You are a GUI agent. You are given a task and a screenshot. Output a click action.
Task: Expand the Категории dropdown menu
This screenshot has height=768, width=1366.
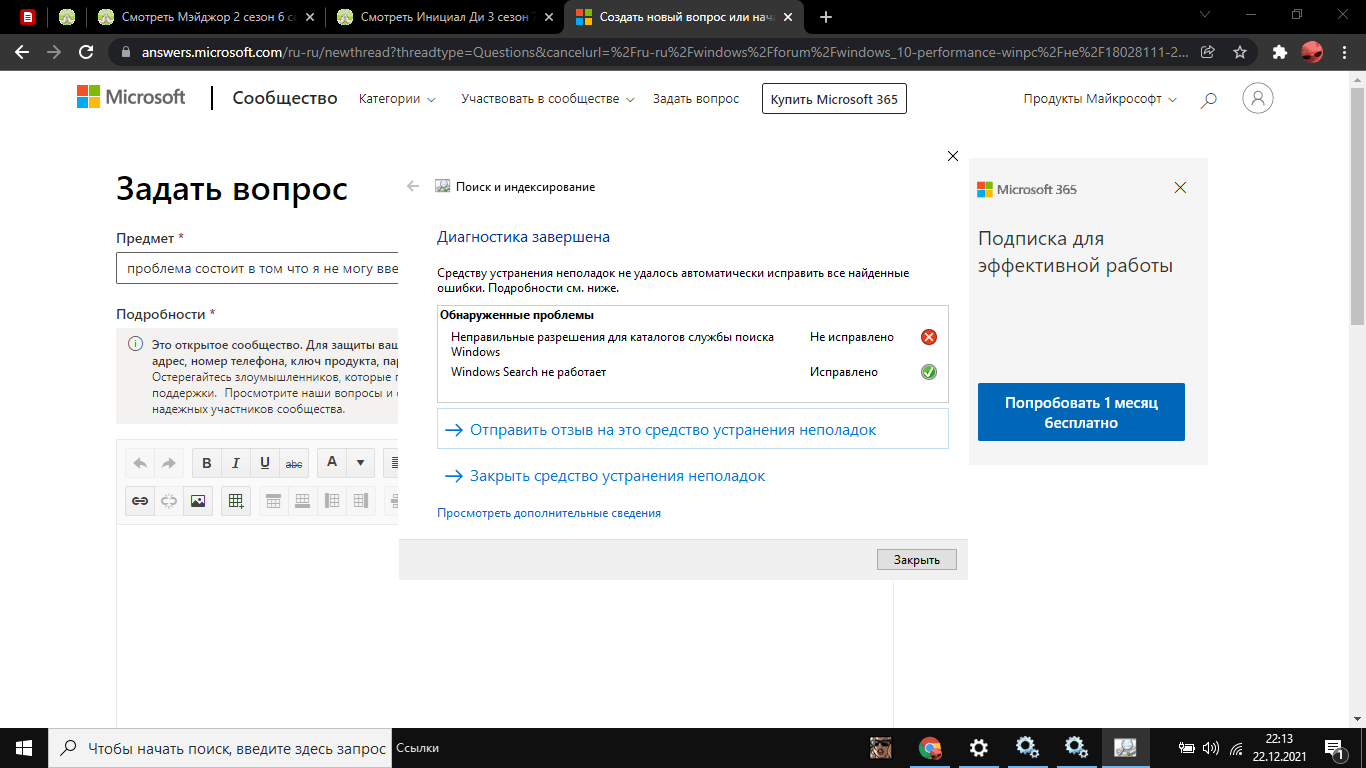tap(397, 99)
